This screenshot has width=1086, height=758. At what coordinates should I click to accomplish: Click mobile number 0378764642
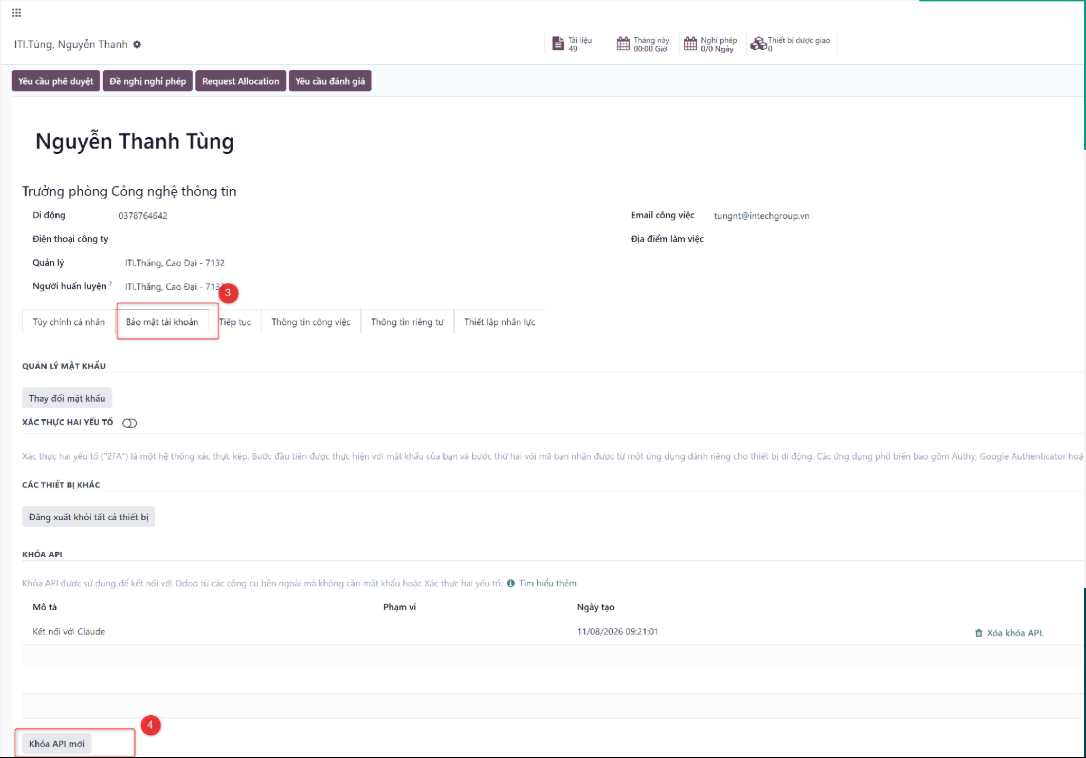pos(143,215)
